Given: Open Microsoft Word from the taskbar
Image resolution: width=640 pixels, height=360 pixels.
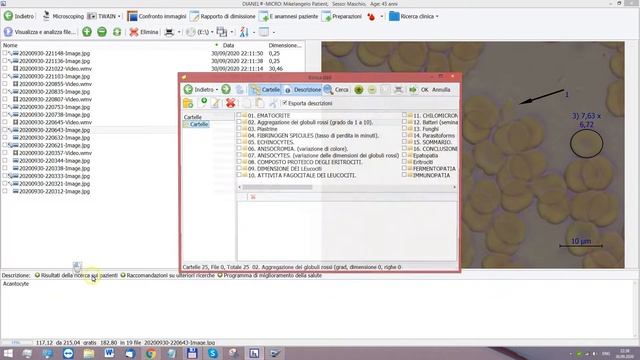Looking at the screenshot, I should [109, 353].
